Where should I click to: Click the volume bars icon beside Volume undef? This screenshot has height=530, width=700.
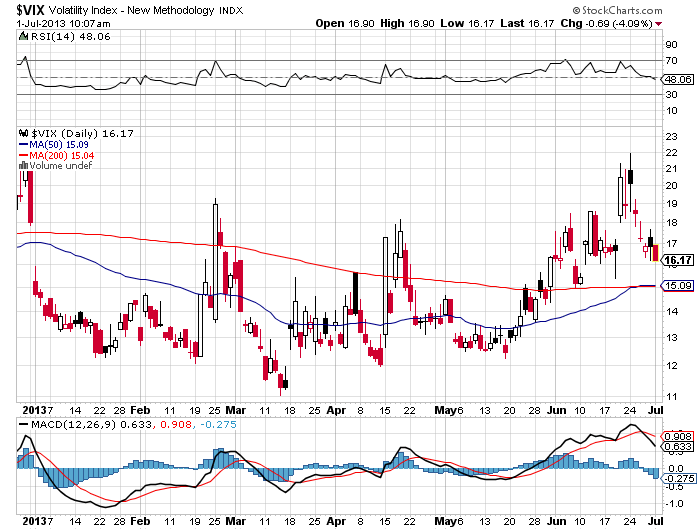pyautogui.click(x=23, y=166)
